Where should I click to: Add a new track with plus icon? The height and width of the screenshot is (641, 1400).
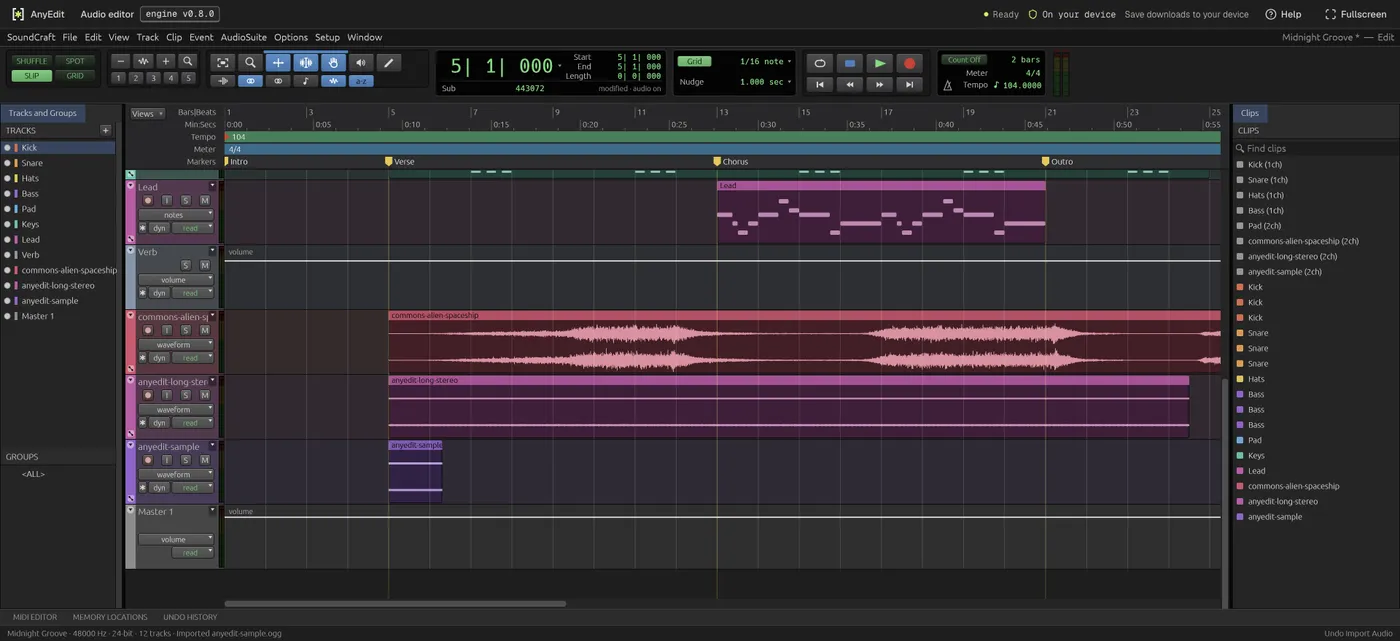click(x=106, y=130)
